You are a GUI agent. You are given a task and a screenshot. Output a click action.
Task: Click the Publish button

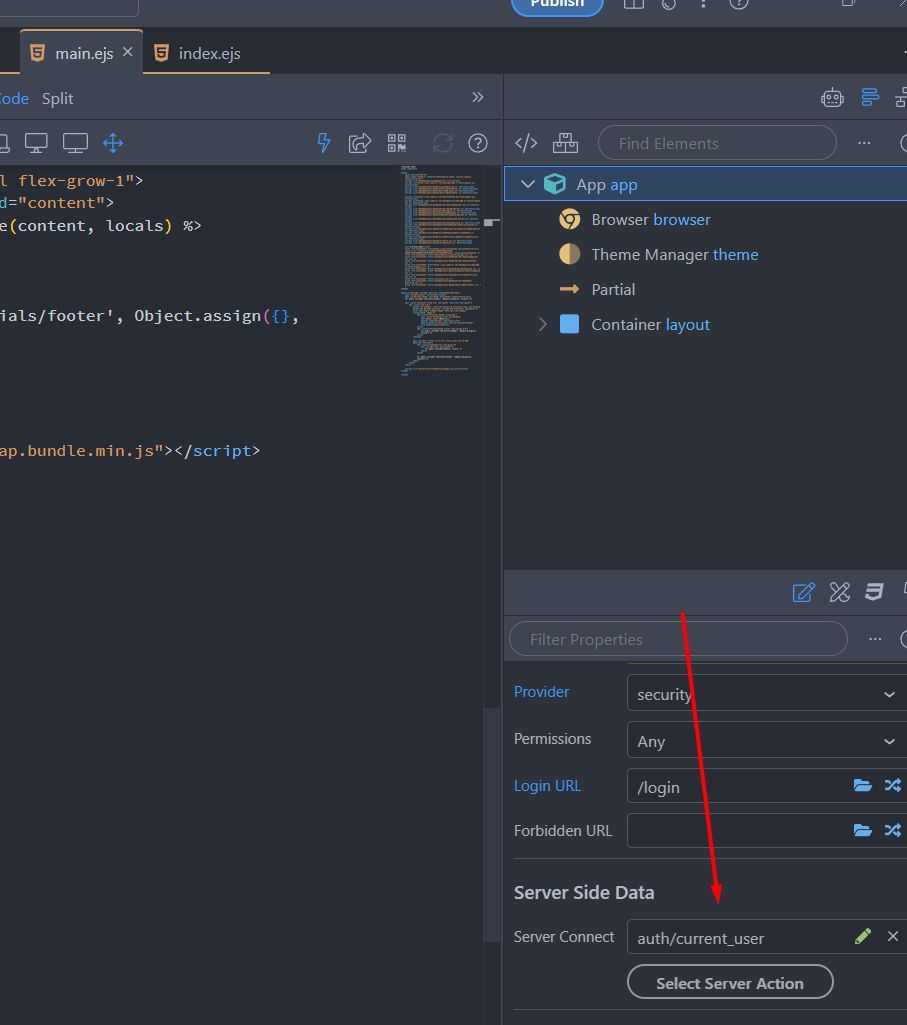557,5
